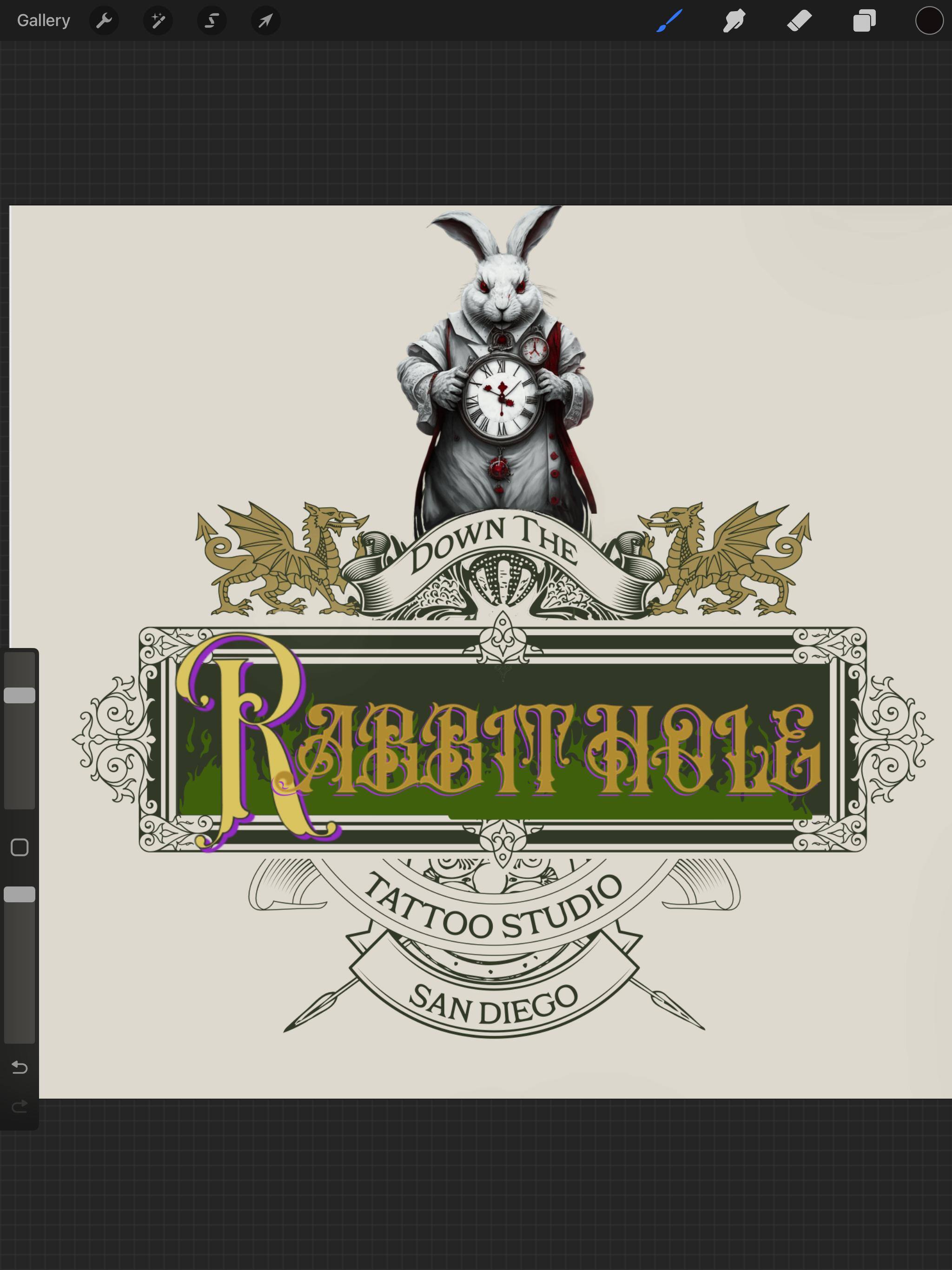Click the brush size slider handle
This screenshot has height=1270, width=952.
pyautogui.click(x=20, y=695)
